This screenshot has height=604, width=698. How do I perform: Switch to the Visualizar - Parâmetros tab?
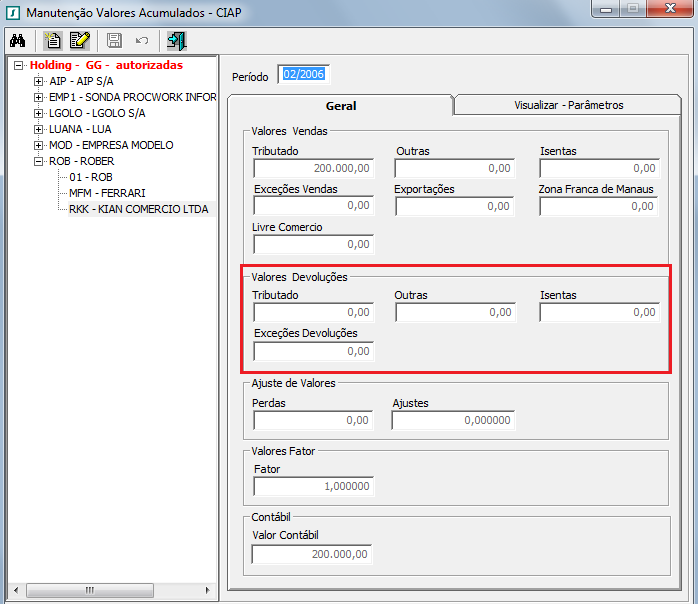coord(568,105)
